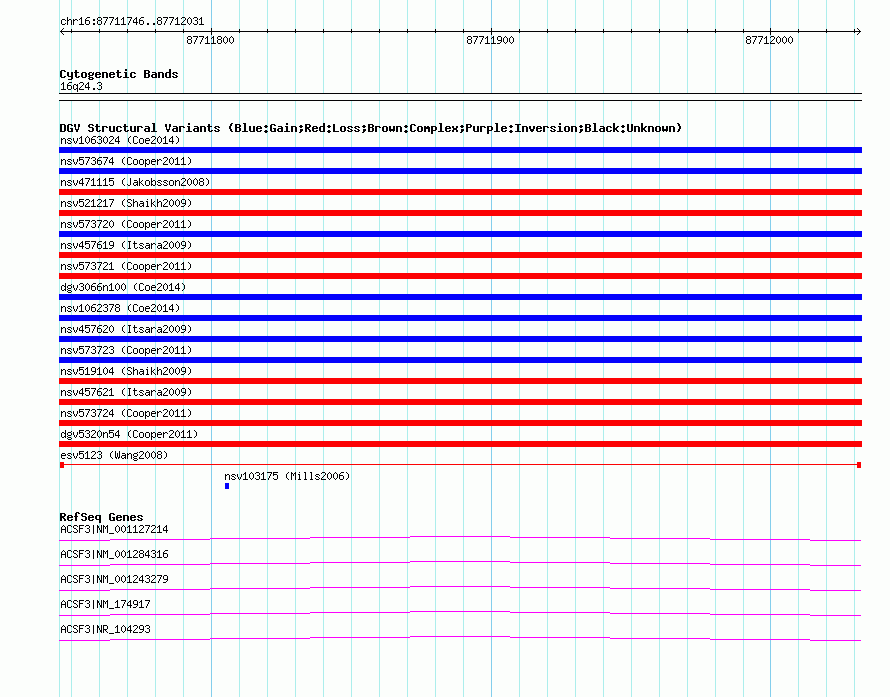Screen dimensions: 890x697
Task: Click the DGV Structural Variants track title
Action: pyautogui.click(x=371, y=128)
